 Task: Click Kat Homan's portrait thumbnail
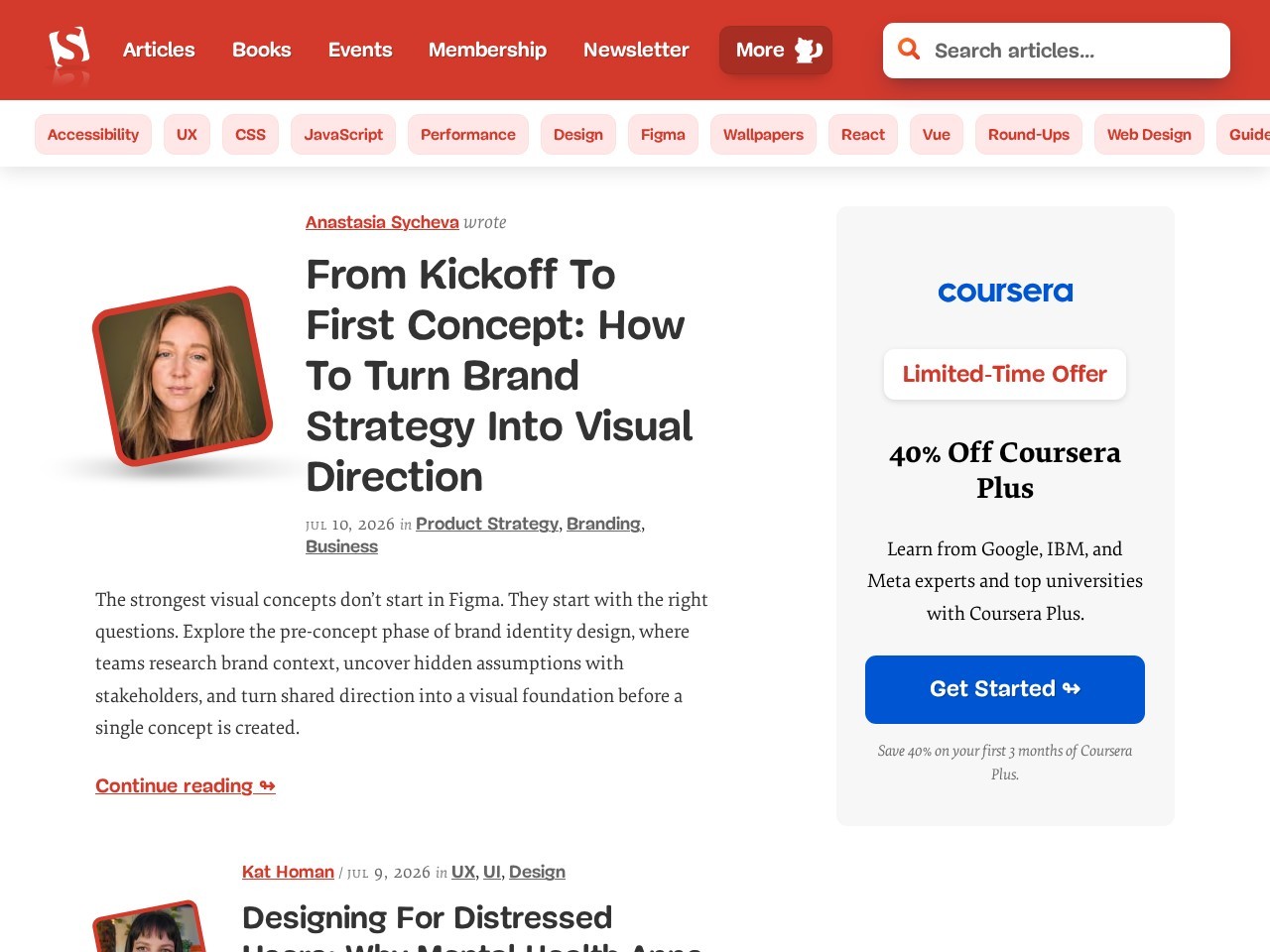tap(149, 928)
